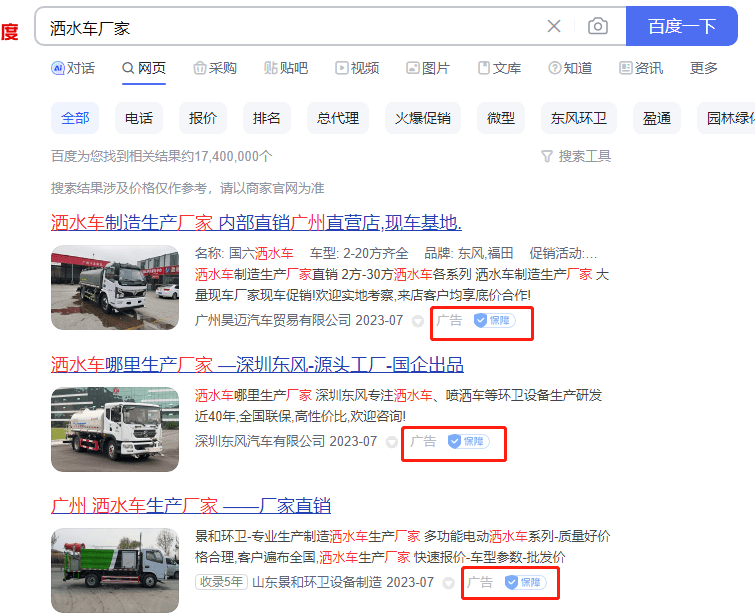This screenshot has width=755, height=616.
Task: Select the 盈通 filter chip
Action: pyautogui.click(x=657, y=118)
